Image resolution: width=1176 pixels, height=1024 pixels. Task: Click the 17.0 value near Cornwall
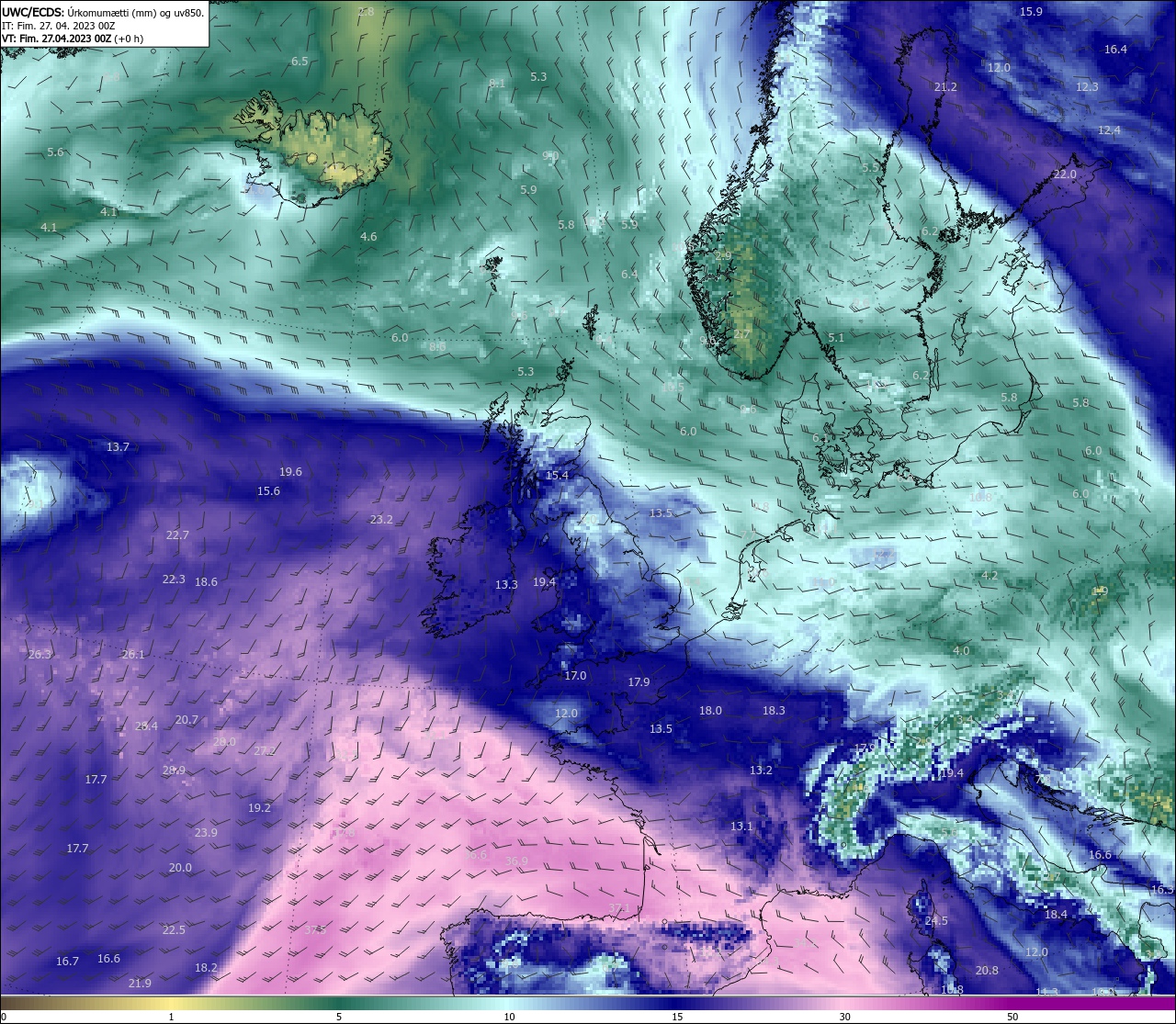(575, 676)
